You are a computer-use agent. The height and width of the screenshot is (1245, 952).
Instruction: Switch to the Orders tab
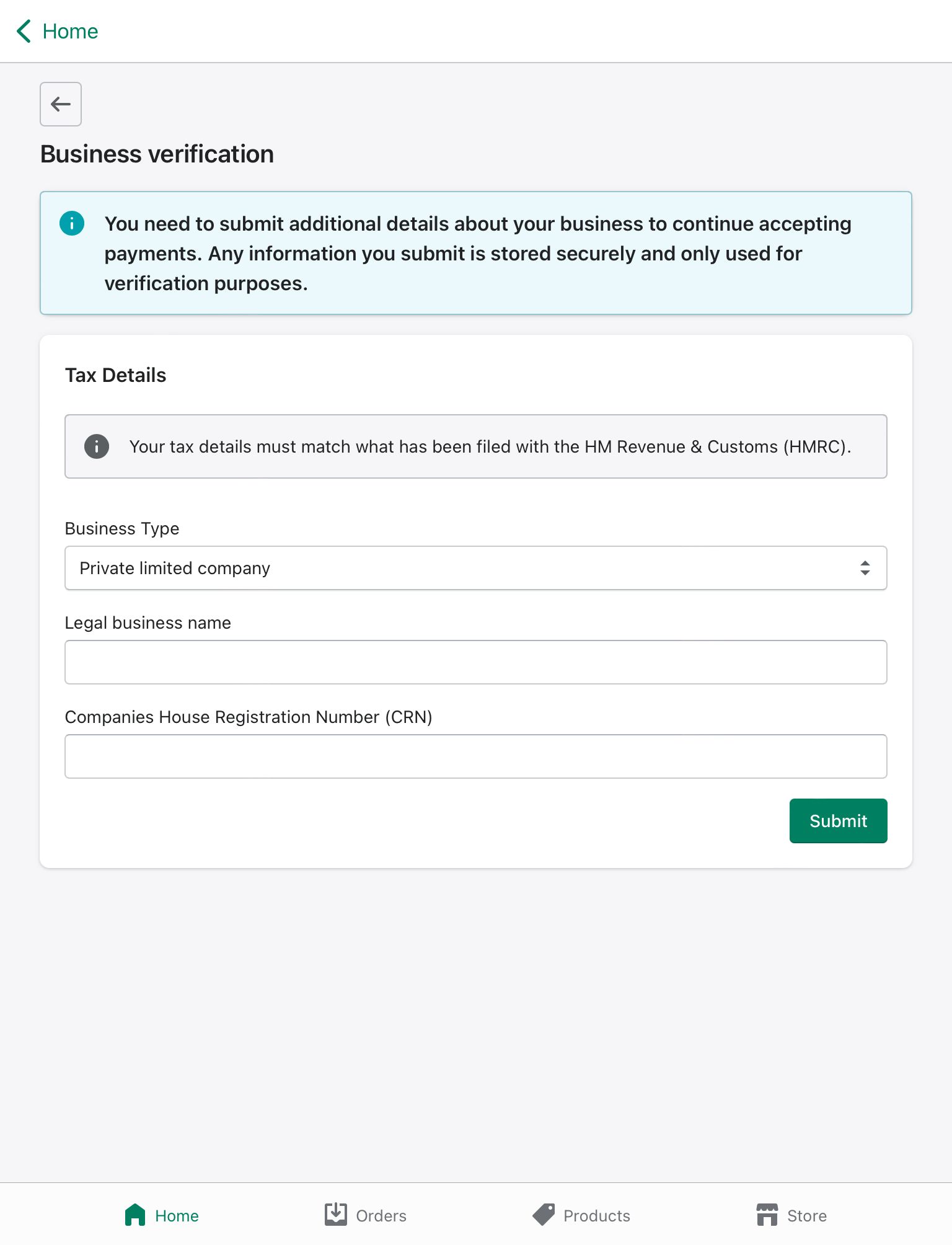click(381, 1216)
